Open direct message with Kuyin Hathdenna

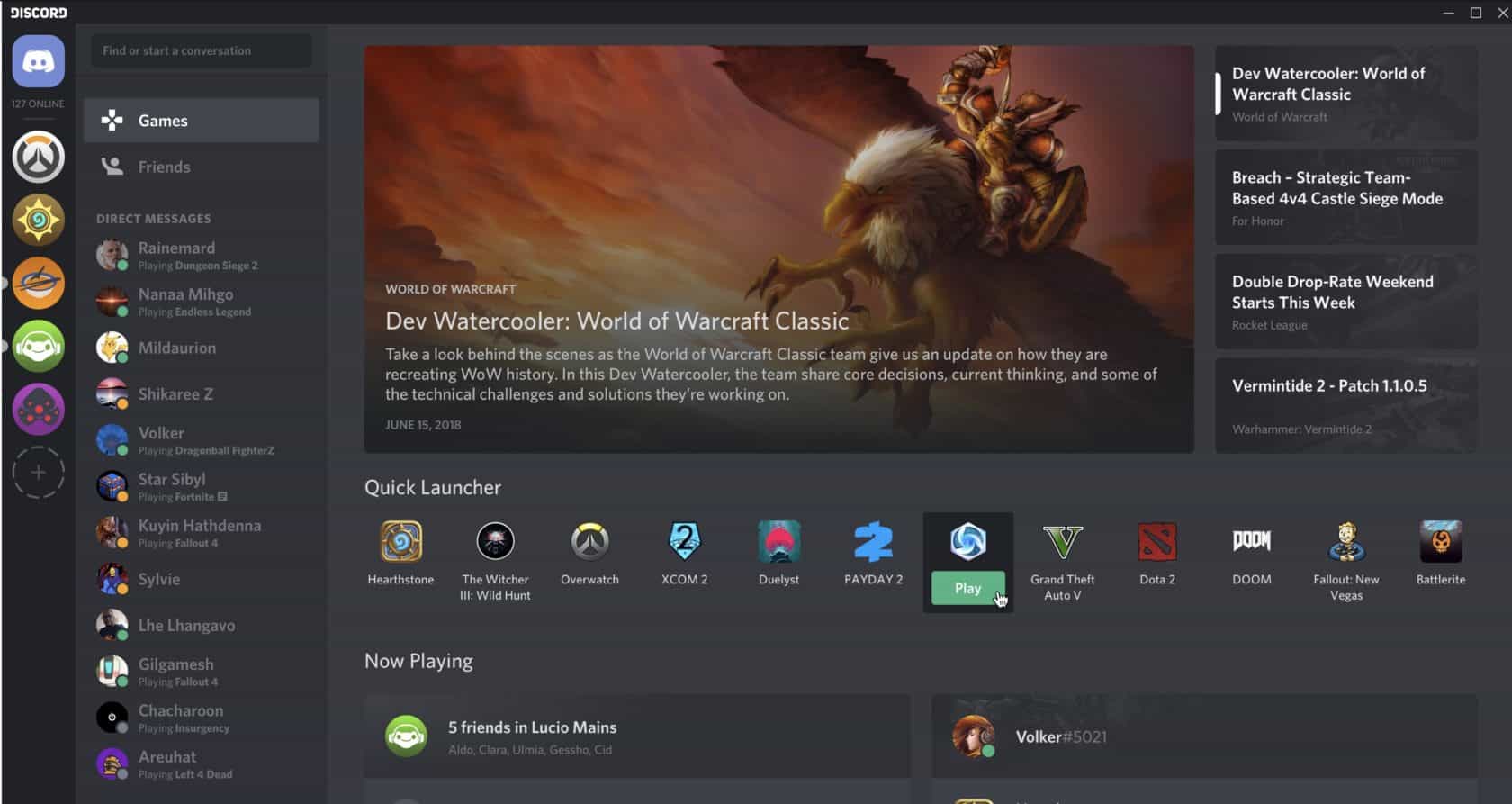202,533
